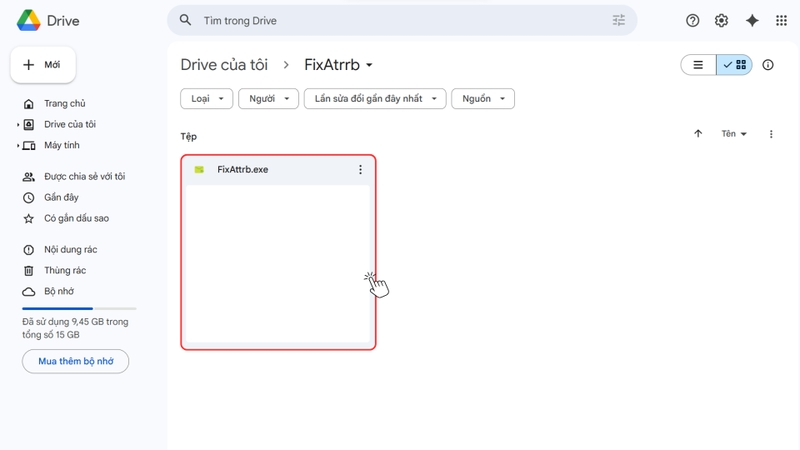The width and height of the screenshot is (800, 450).
Task: Open the Google apps grid
Action: pyautogui.click(x=781, y=20)
